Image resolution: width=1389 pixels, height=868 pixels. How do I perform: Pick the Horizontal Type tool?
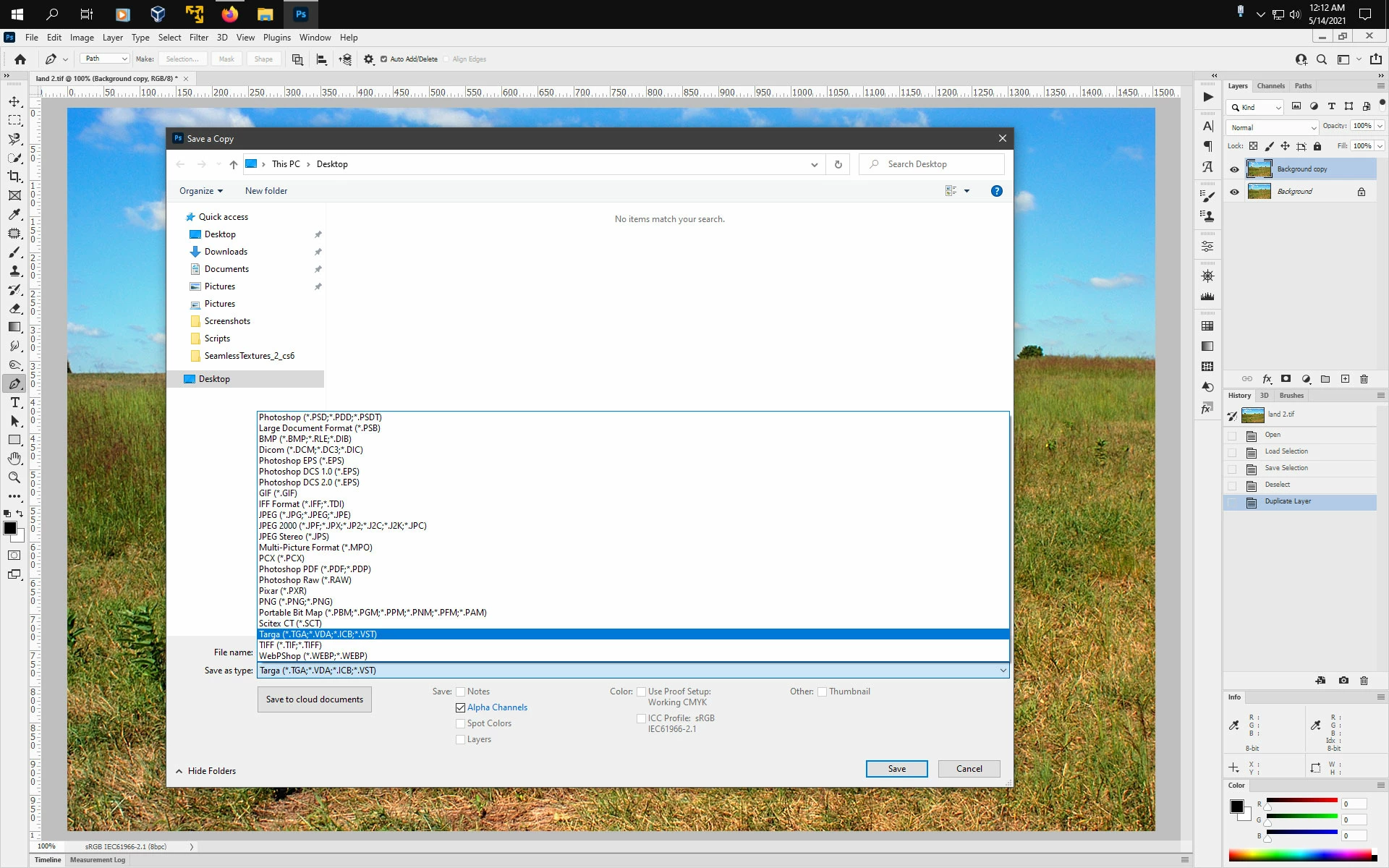click(x=14, y=402)
